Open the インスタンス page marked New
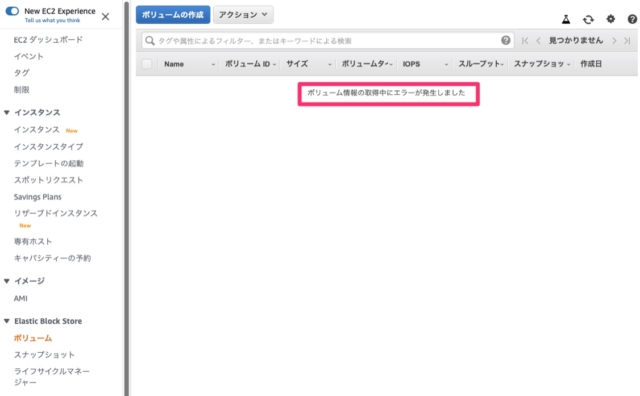The width and height of the screenshot is (640, 396). 37,130
